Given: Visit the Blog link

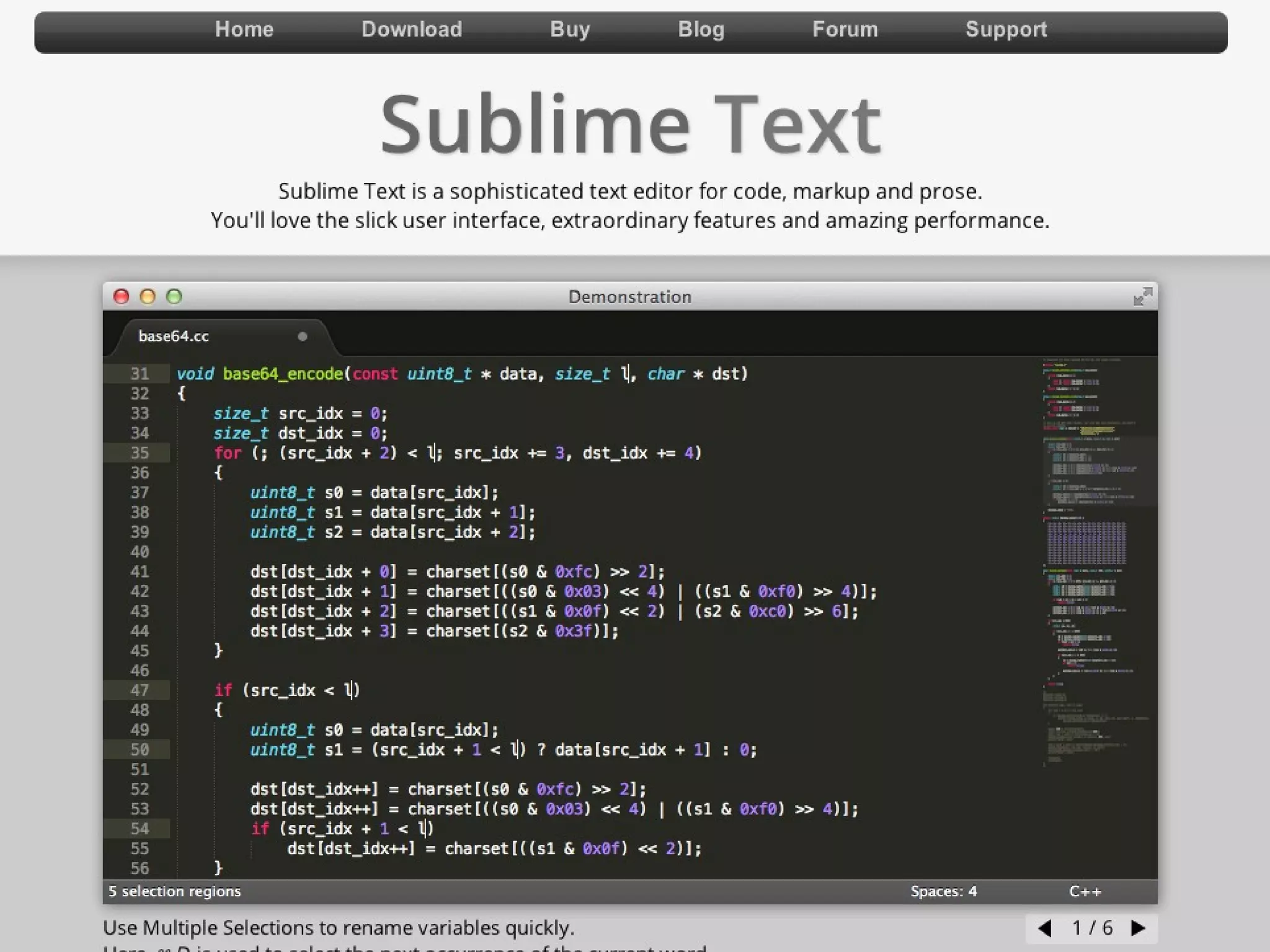Looking at the screenshot, I should 701,29.
